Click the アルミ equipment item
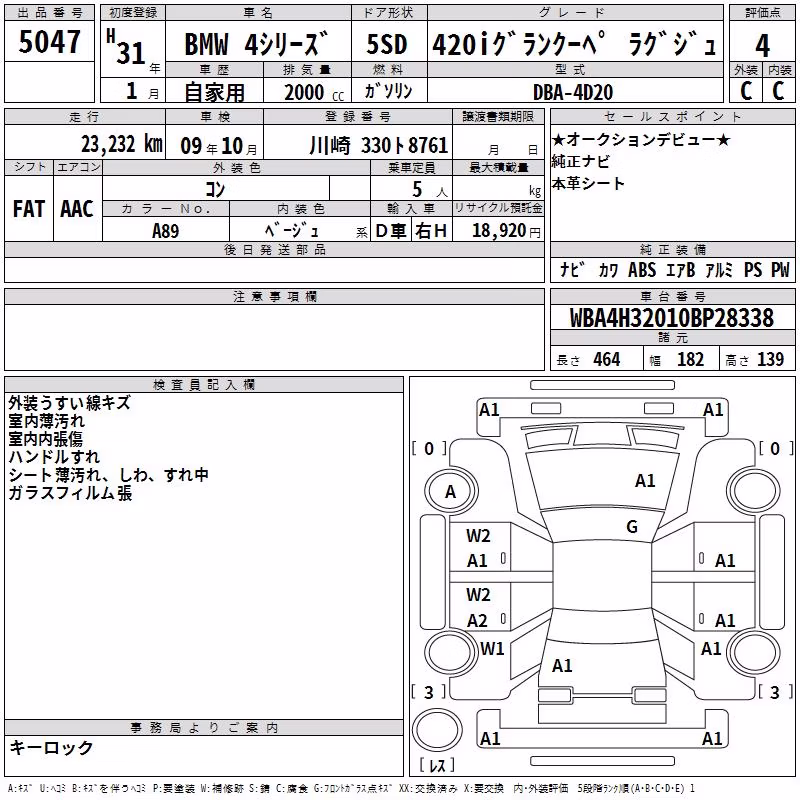The image size is (800, 800). coord(719,270)
